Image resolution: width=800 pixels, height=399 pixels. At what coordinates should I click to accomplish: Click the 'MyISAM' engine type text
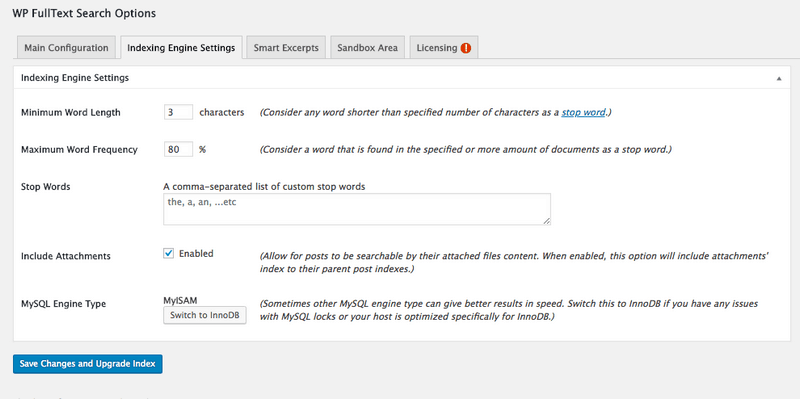[180, 301]
